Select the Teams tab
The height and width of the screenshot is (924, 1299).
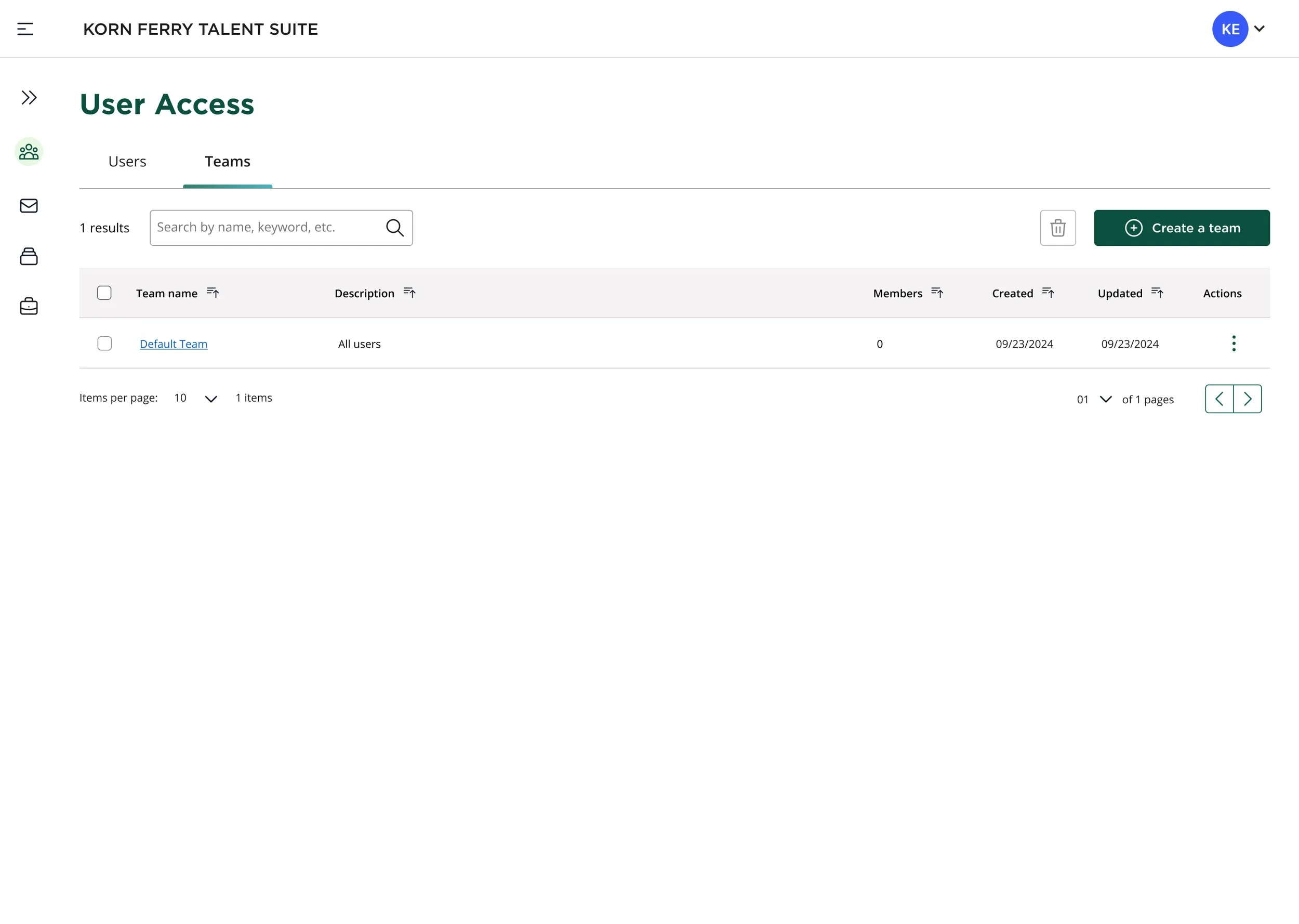point(228,162)
